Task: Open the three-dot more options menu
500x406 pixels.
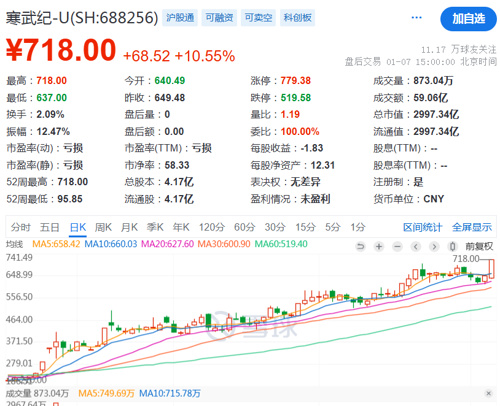Action: point(417,18)
